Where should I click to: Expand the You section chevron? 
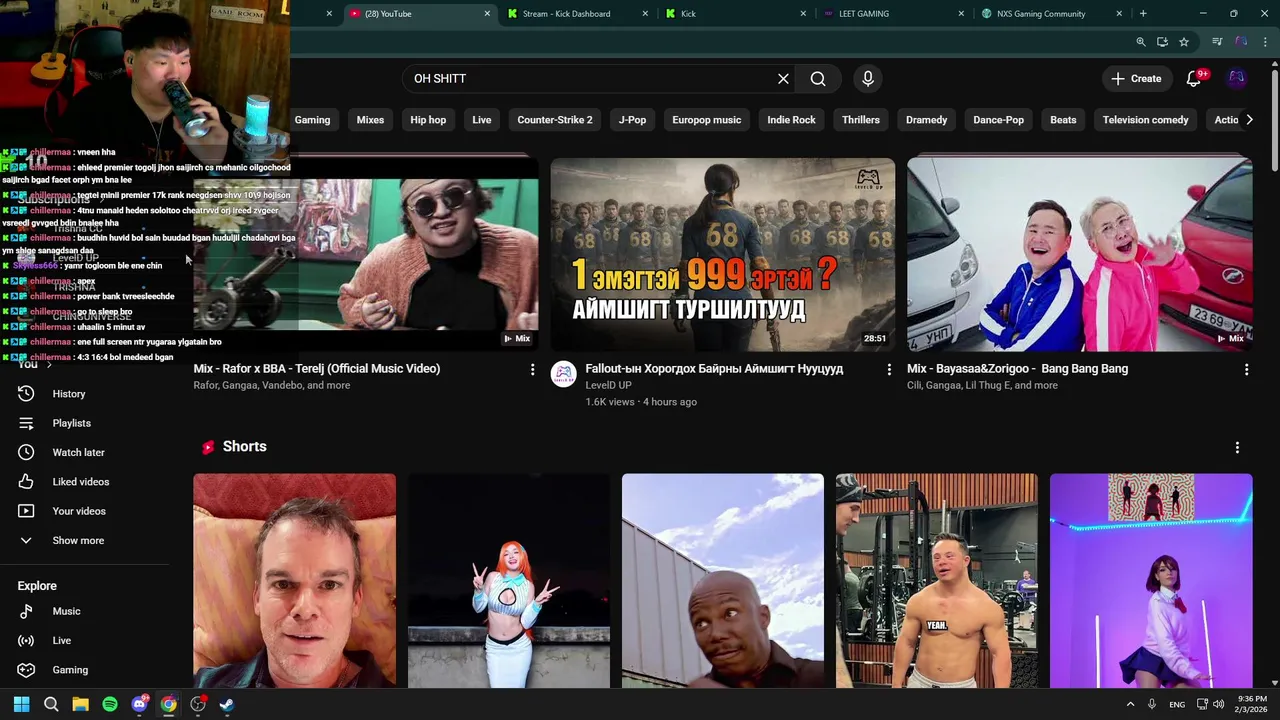(48, 365)
